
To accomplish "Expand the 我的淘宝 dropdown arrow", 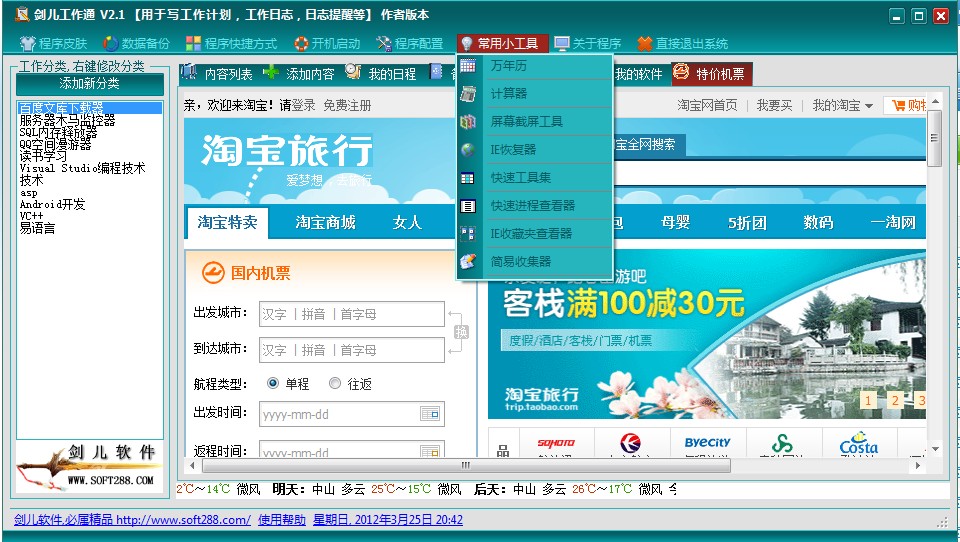I will [869, 107].
